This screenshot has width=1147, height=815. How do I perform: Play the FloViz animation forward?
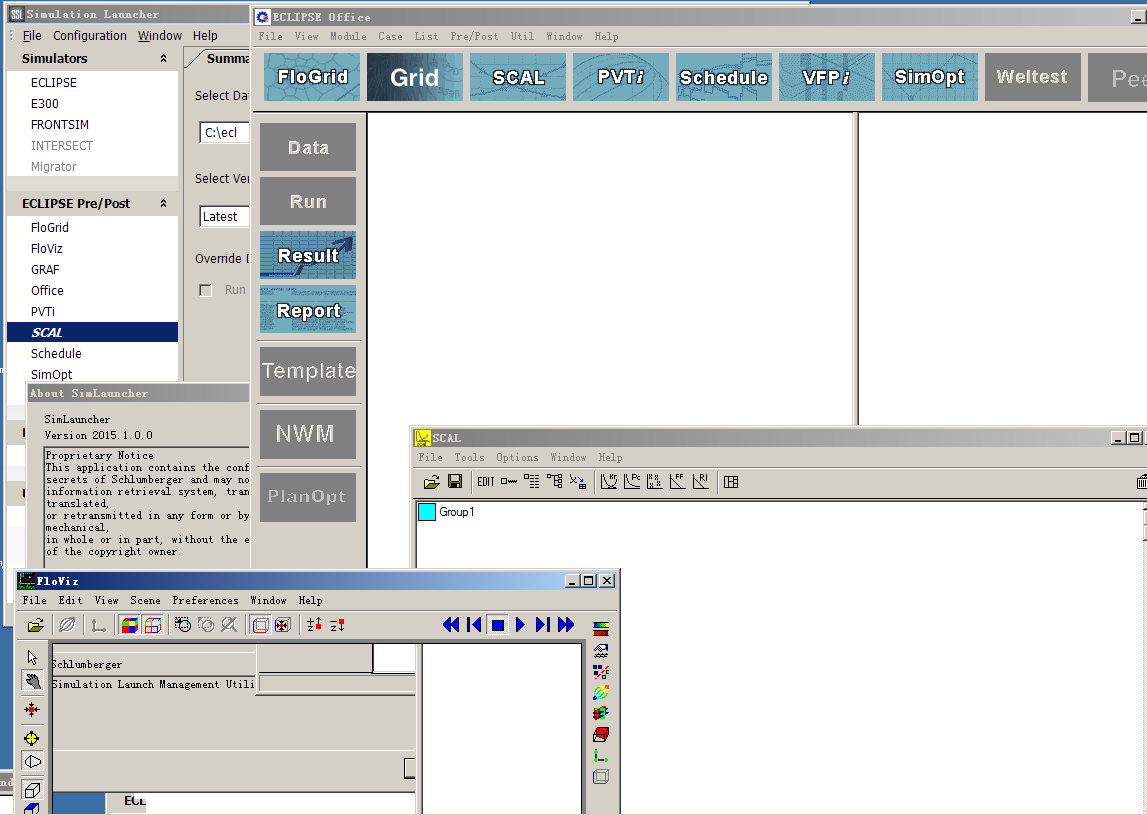[520, 625]
